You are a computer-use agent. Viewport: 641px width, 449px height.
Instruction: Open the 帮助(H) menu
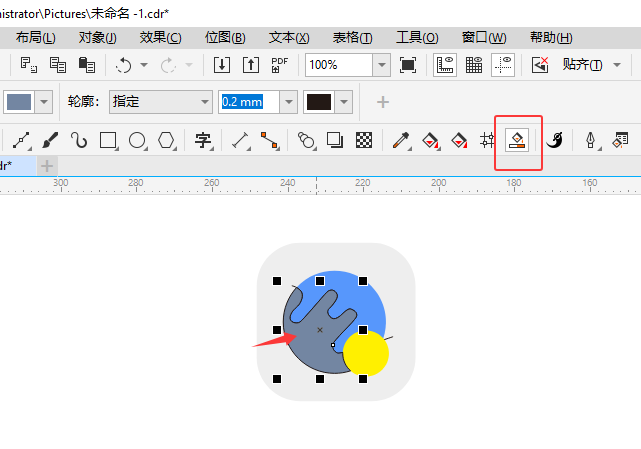(551, 38)
